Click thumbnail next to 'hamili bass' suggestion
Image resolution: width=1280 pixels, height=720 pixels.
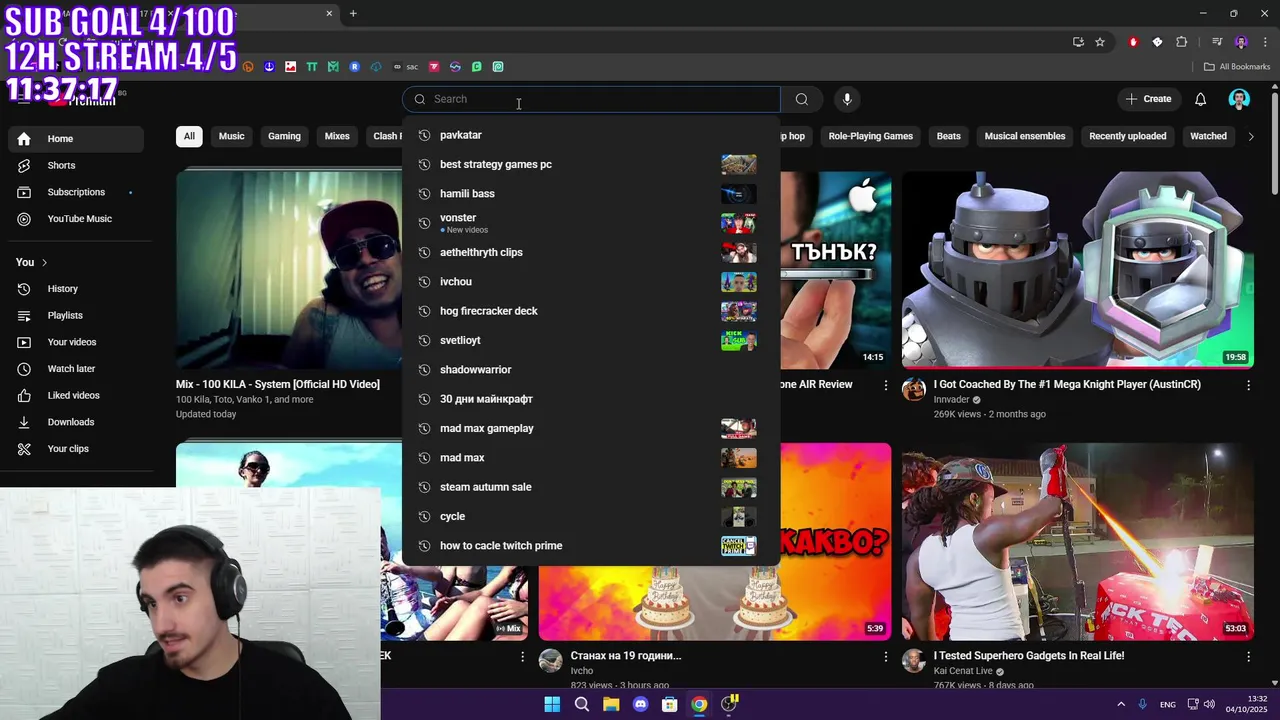pos(739,194)
